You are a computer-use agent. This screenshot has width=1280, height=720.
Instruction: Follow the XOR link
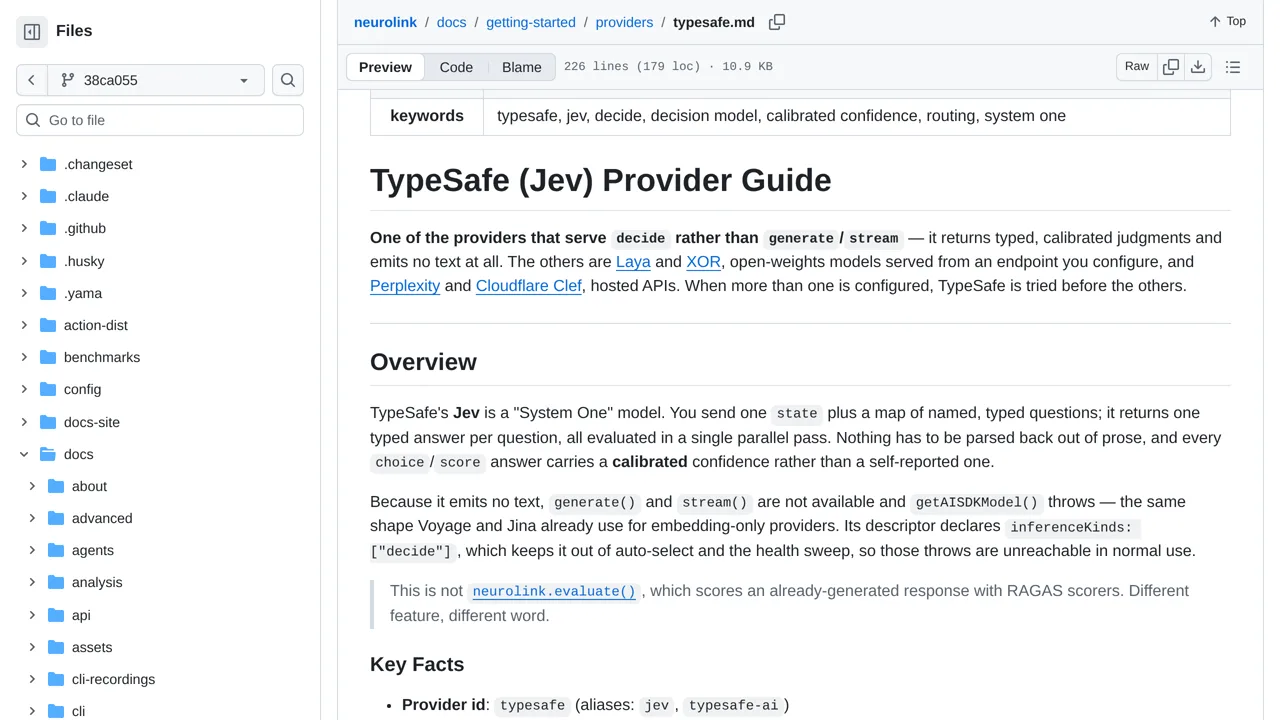click(703, 262)
